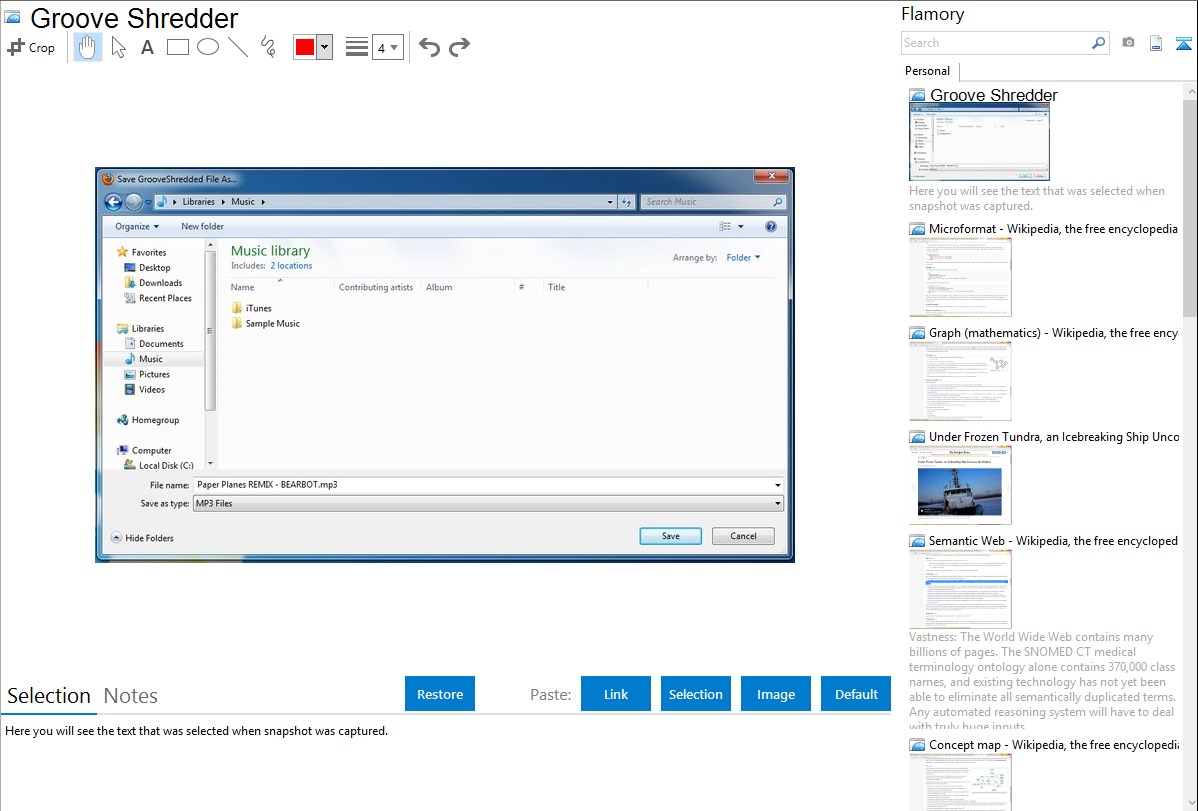Activate the hand pan tool

click(88, 47)
